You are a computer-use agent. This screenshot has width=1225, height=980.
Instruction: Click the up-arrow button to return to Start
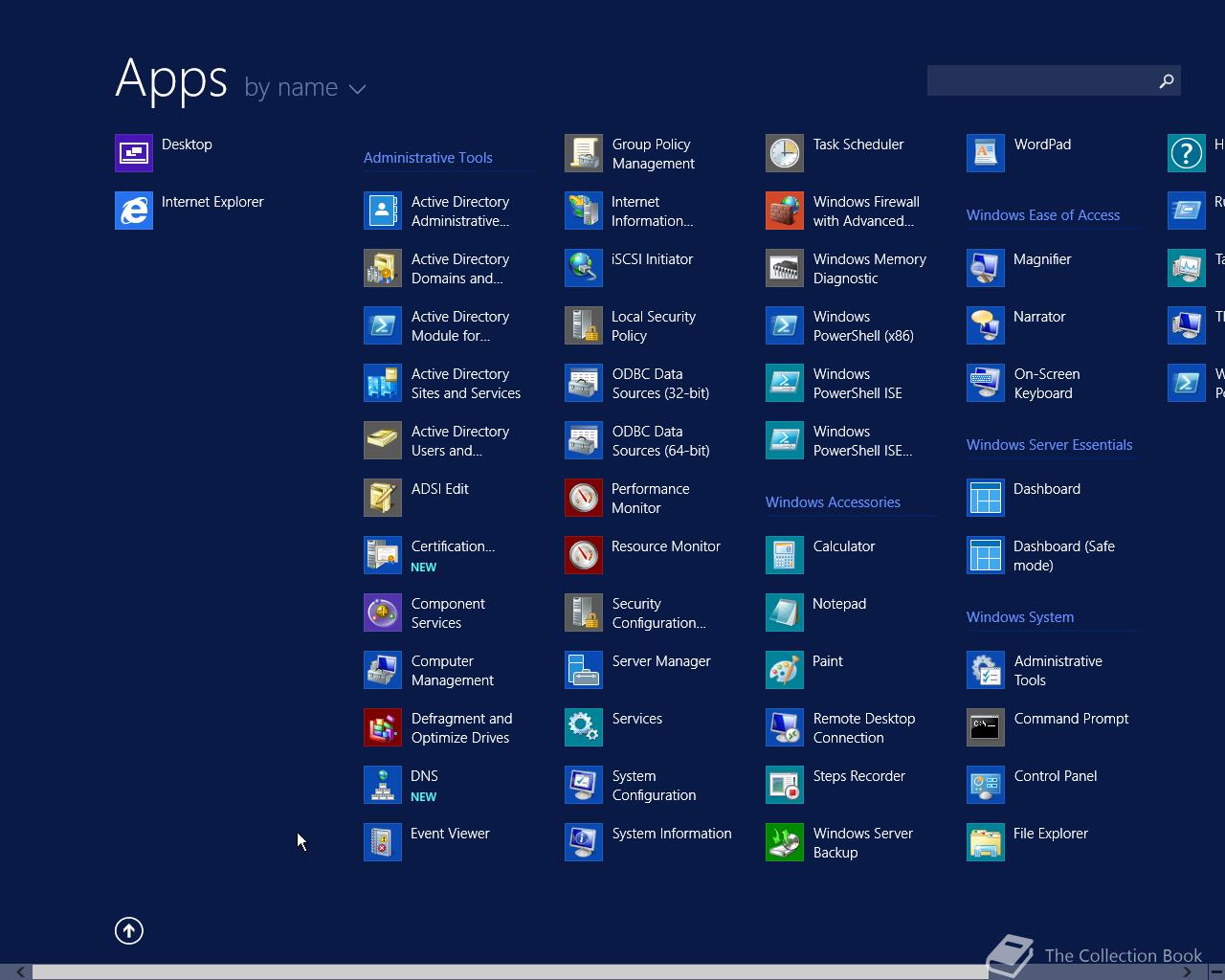click(x=129, y=930)
